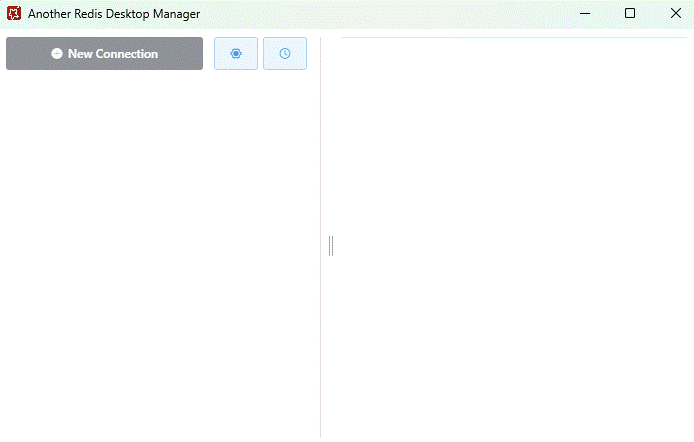Maximize the Another Redis Desktop Manager window
694x442 pixels.
point(630,13)
